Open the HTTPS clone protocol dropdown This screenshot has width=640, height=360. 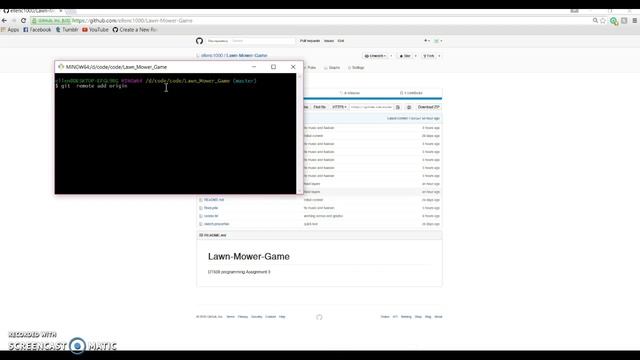[x=339, y=107]
